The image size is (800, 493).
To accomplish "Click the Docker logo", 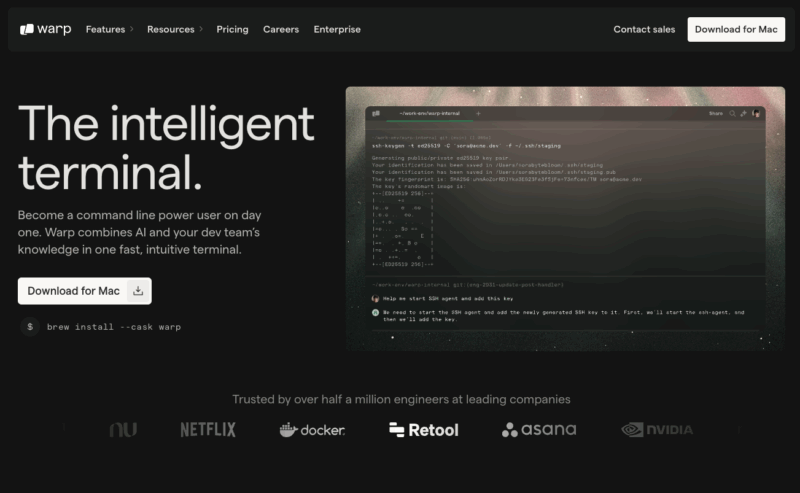I will tap(312, 430).
